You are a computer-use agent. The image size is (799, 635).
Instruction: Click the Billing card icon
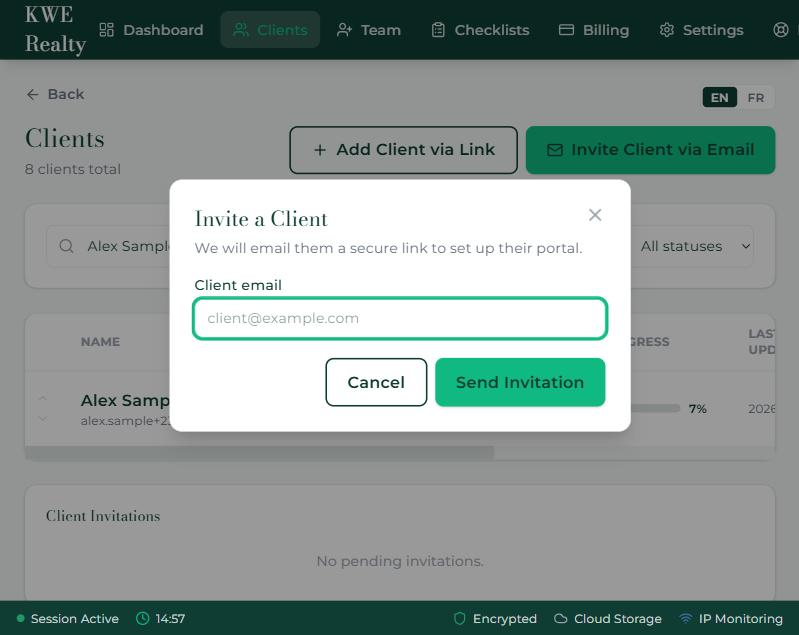pyautogui.click(x=566, y=30)
